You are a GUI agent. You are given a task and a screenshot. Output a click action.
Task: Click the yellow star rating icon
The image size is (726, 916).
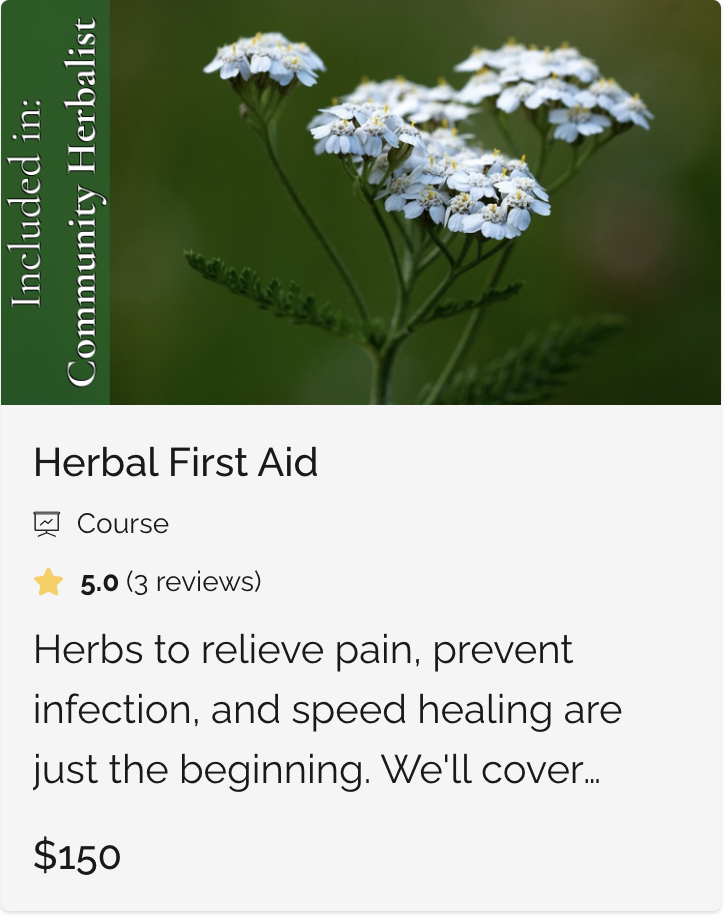pos(48,582)
